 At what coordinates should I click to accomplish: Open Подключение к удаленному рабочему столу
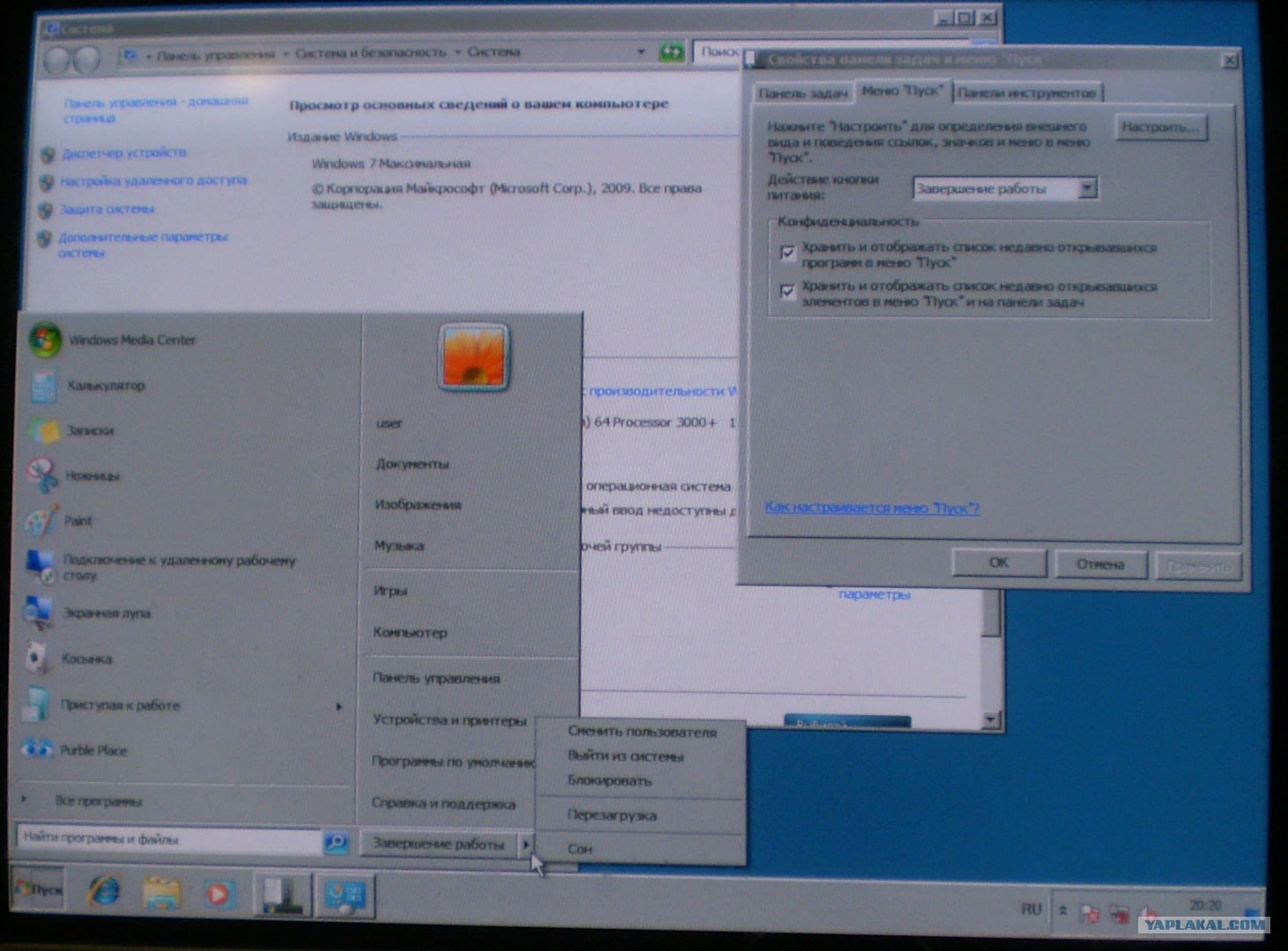tap(179, 567)
